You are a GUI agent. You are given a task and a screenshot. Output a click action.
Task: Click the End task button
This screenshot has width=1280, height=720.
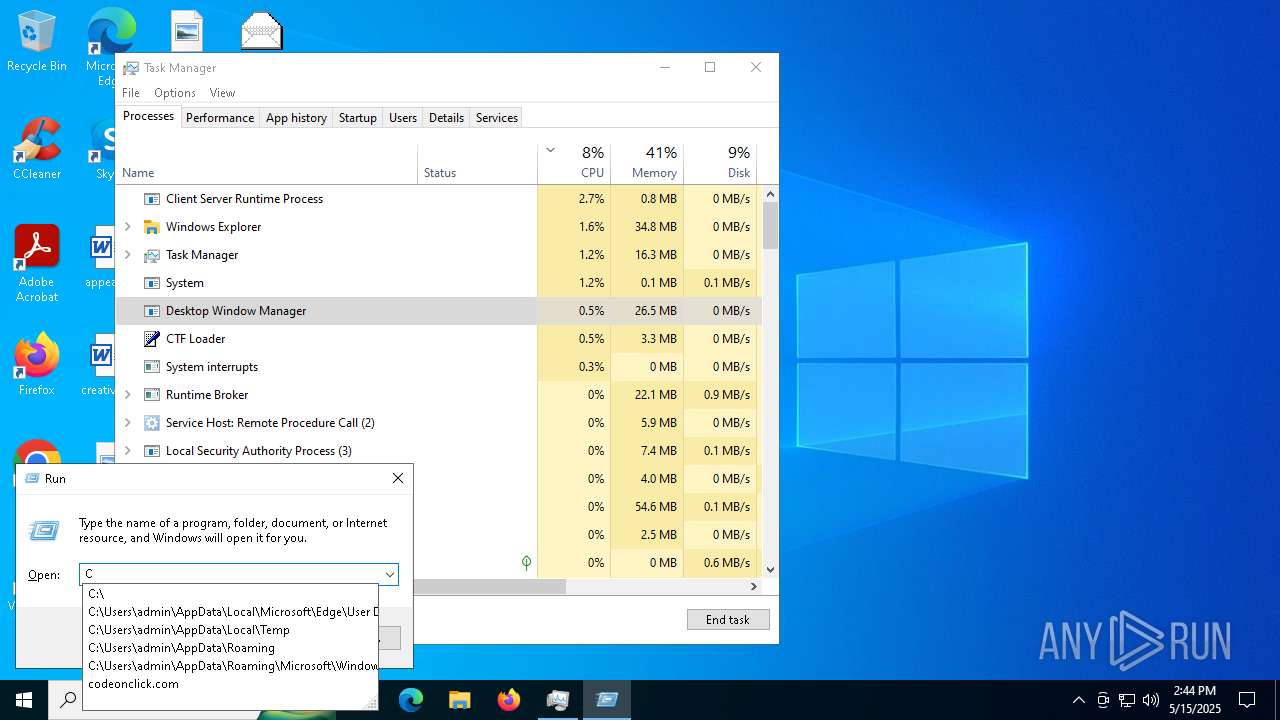728,620
